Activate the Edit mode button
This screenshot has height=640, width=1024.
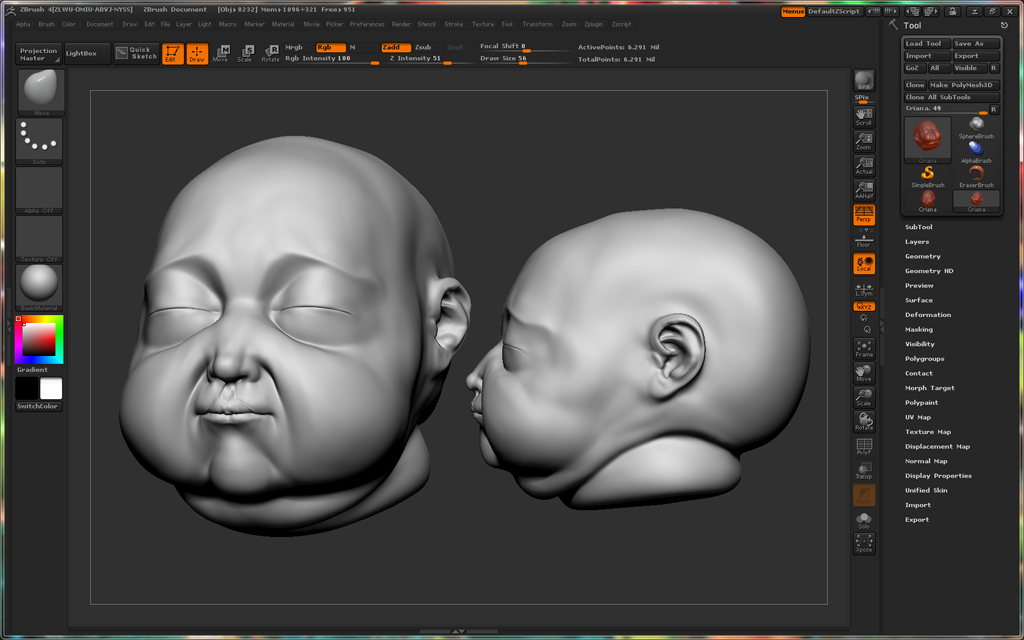pos(172,54)
